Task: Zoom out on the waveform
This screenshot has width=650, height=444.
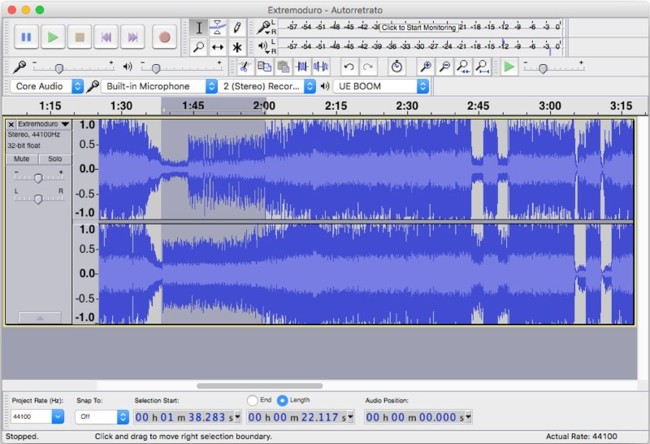Action: (444, 67)
